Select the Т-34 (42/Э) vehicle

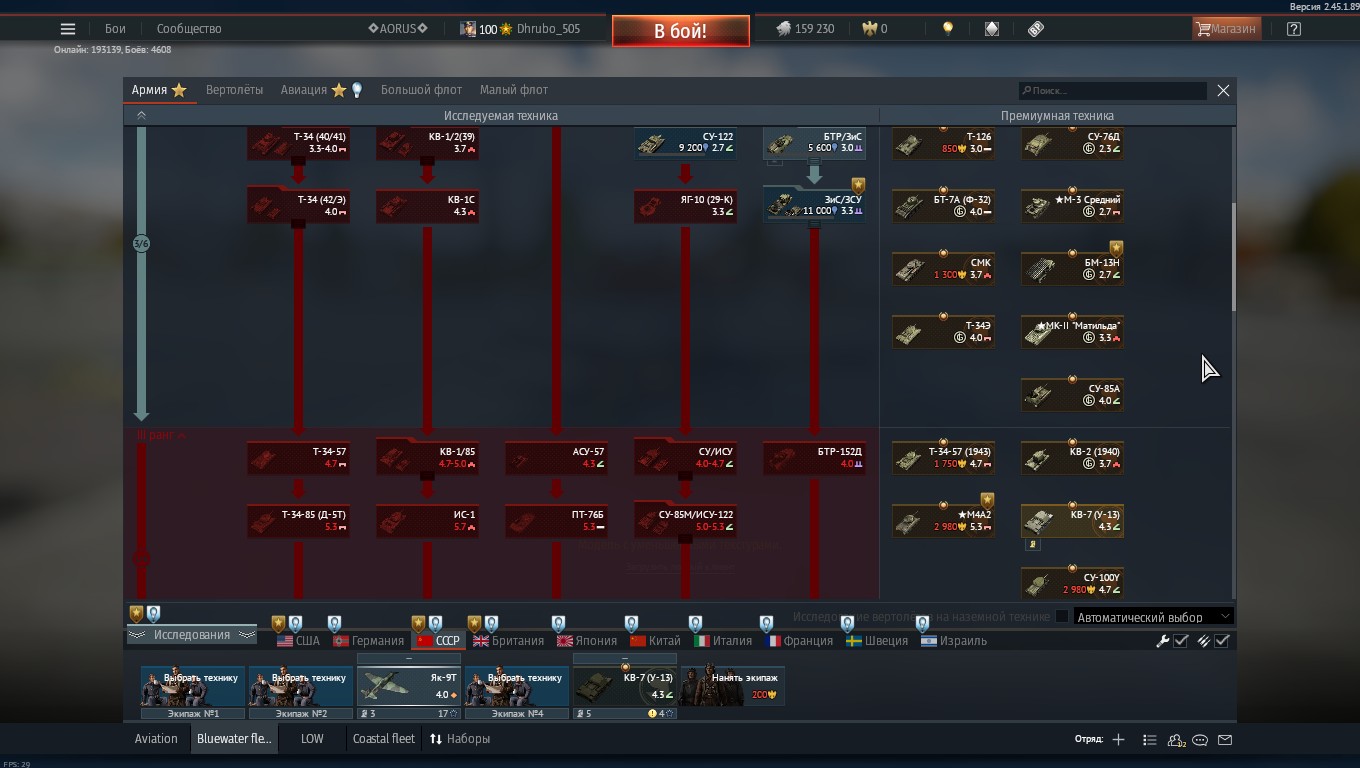click(x=298, y=205)
